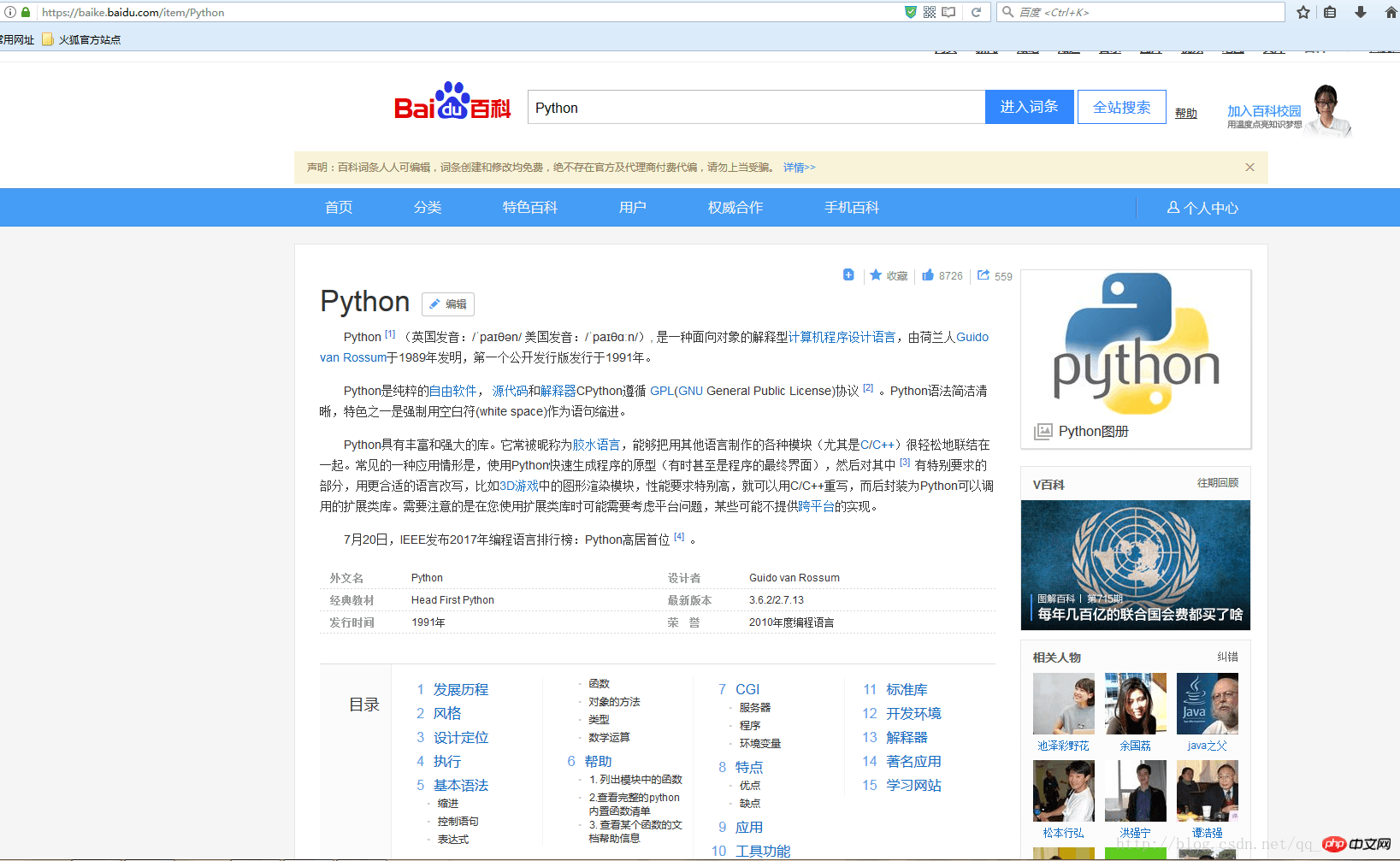Viewport: 1400px width, 861px height.
Task: Click the 计算机程序设计语言 hyperlink
Action: tap(842, 337)
